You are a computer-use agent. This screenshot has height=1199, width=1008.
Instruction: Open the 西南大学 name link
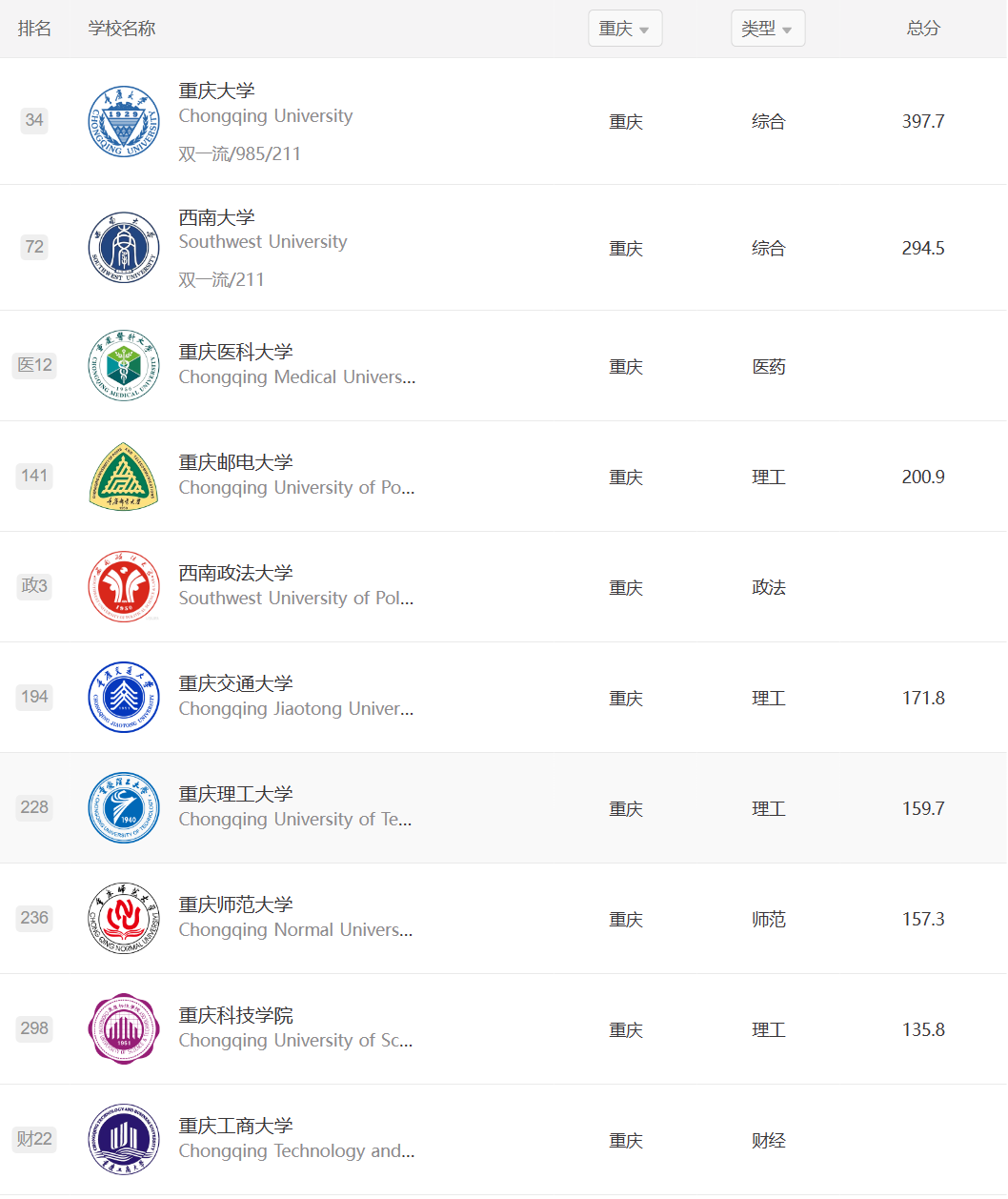(x=217, y=217)
